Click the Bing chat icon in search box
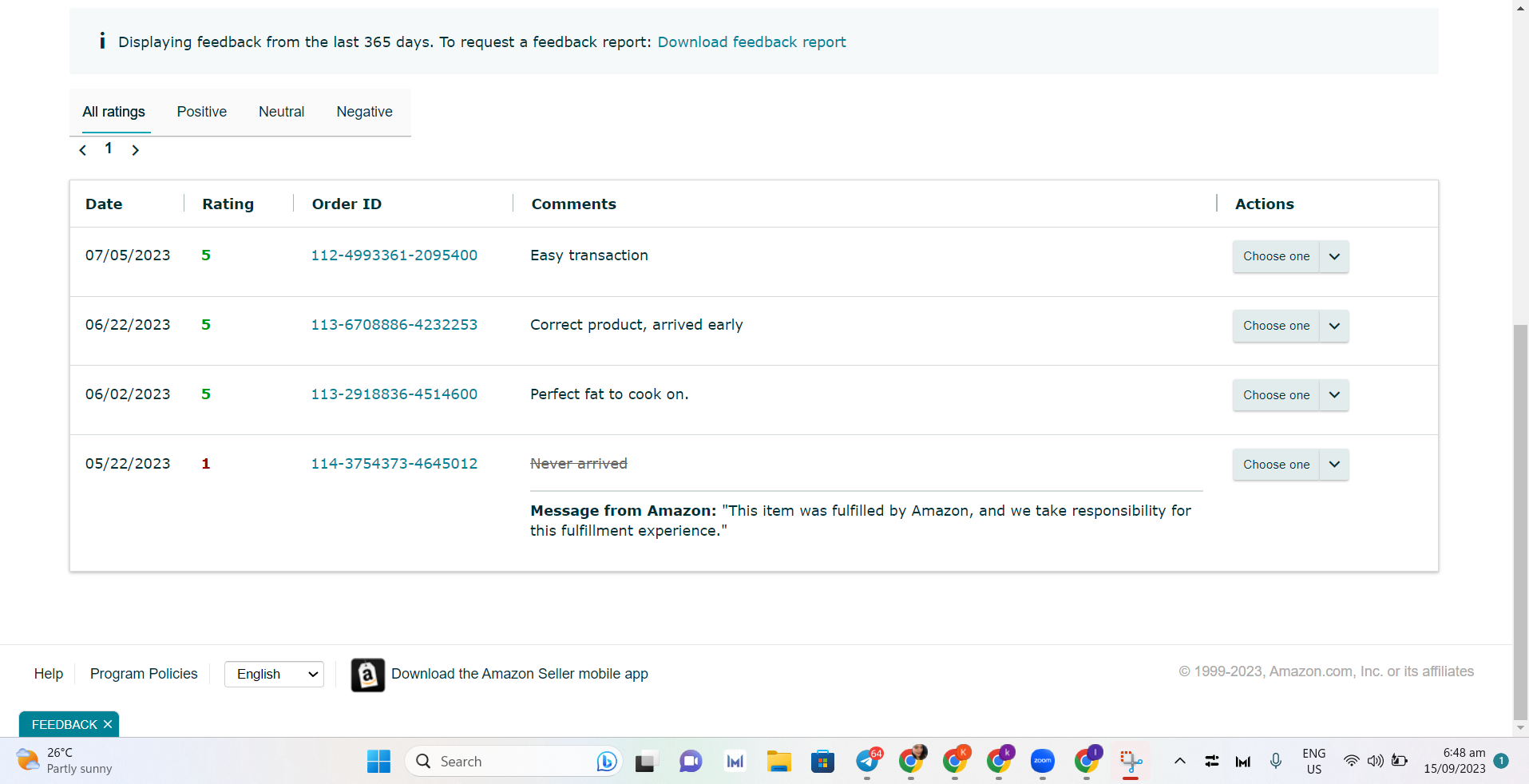Image resolution: width=1529 pixels, height=784 pixels. click(x=607, y=762)
